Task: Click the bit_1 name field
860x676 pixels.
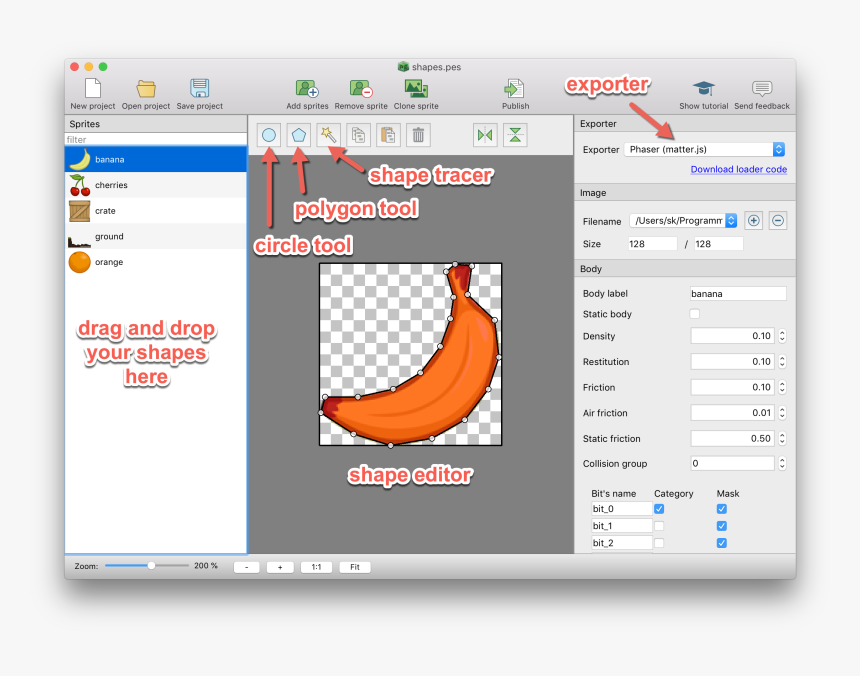Action: [621, 526]
